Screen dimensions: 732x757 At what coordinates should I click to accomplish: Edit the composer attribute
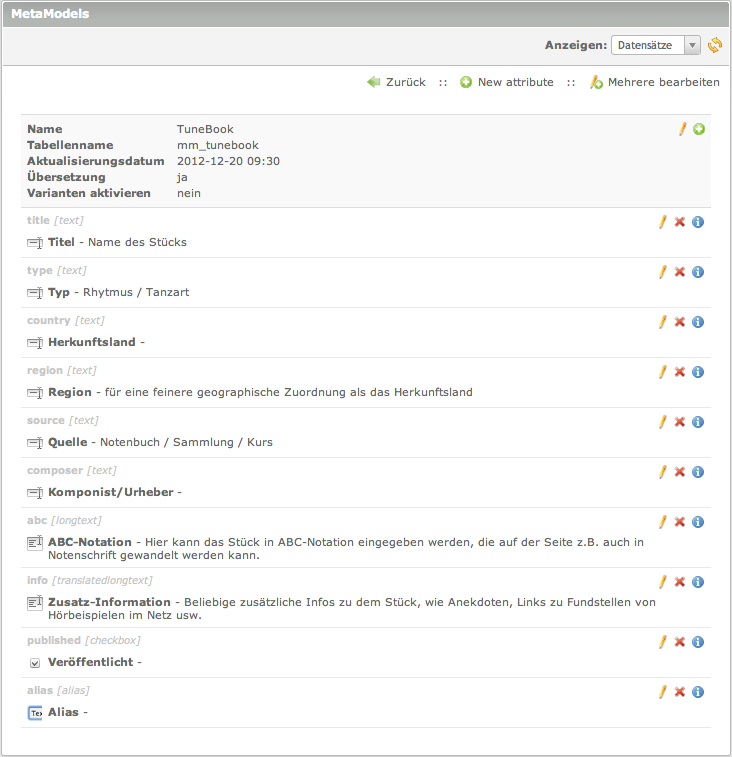pyautogui.click(x=662, y=472)
